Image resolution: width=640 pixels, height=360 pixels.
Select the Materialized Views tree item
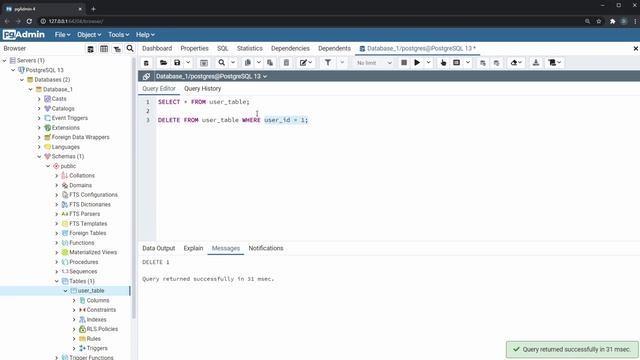pos(93,252)
